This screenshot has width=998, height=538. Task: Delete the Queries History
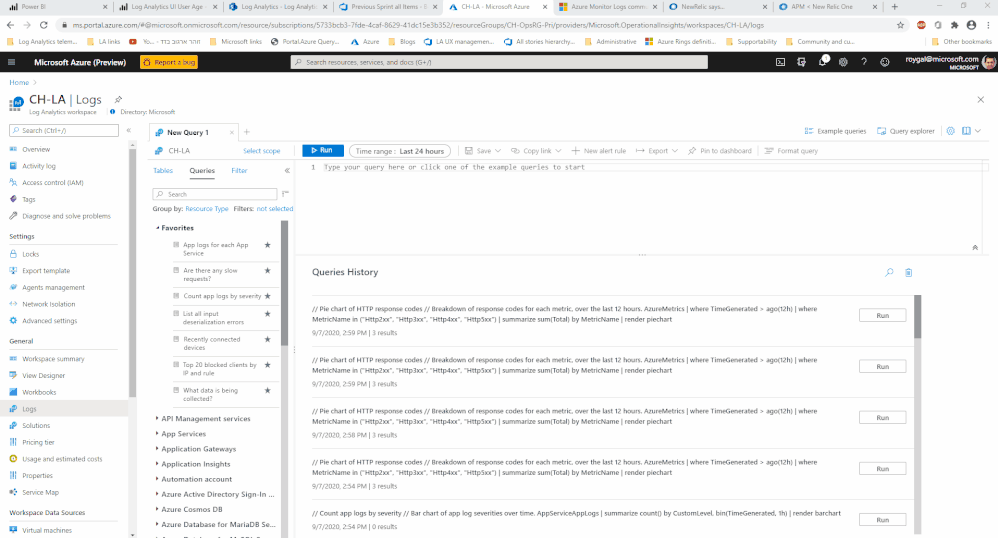[908, 273]
